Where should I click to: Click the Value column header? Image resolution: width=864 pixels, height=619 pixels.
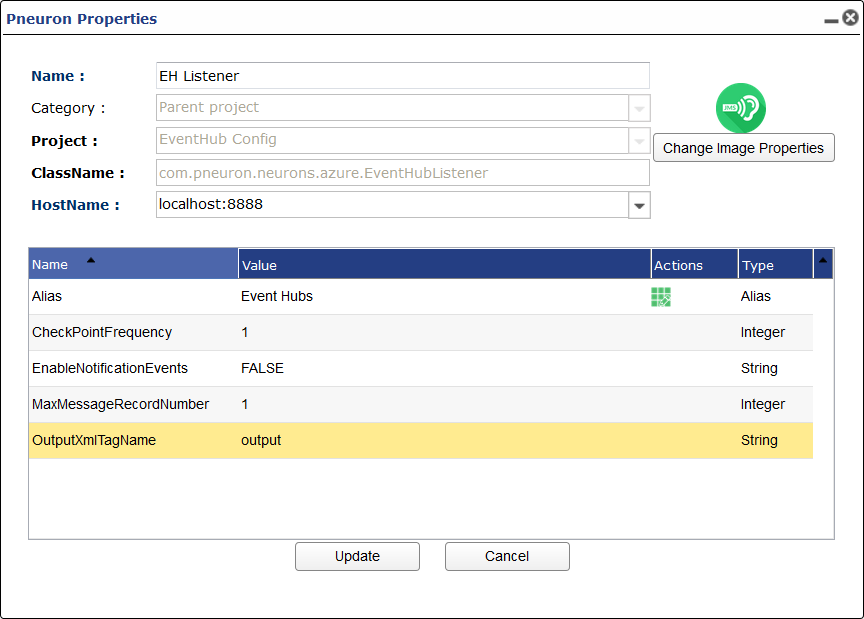point(445,264)
